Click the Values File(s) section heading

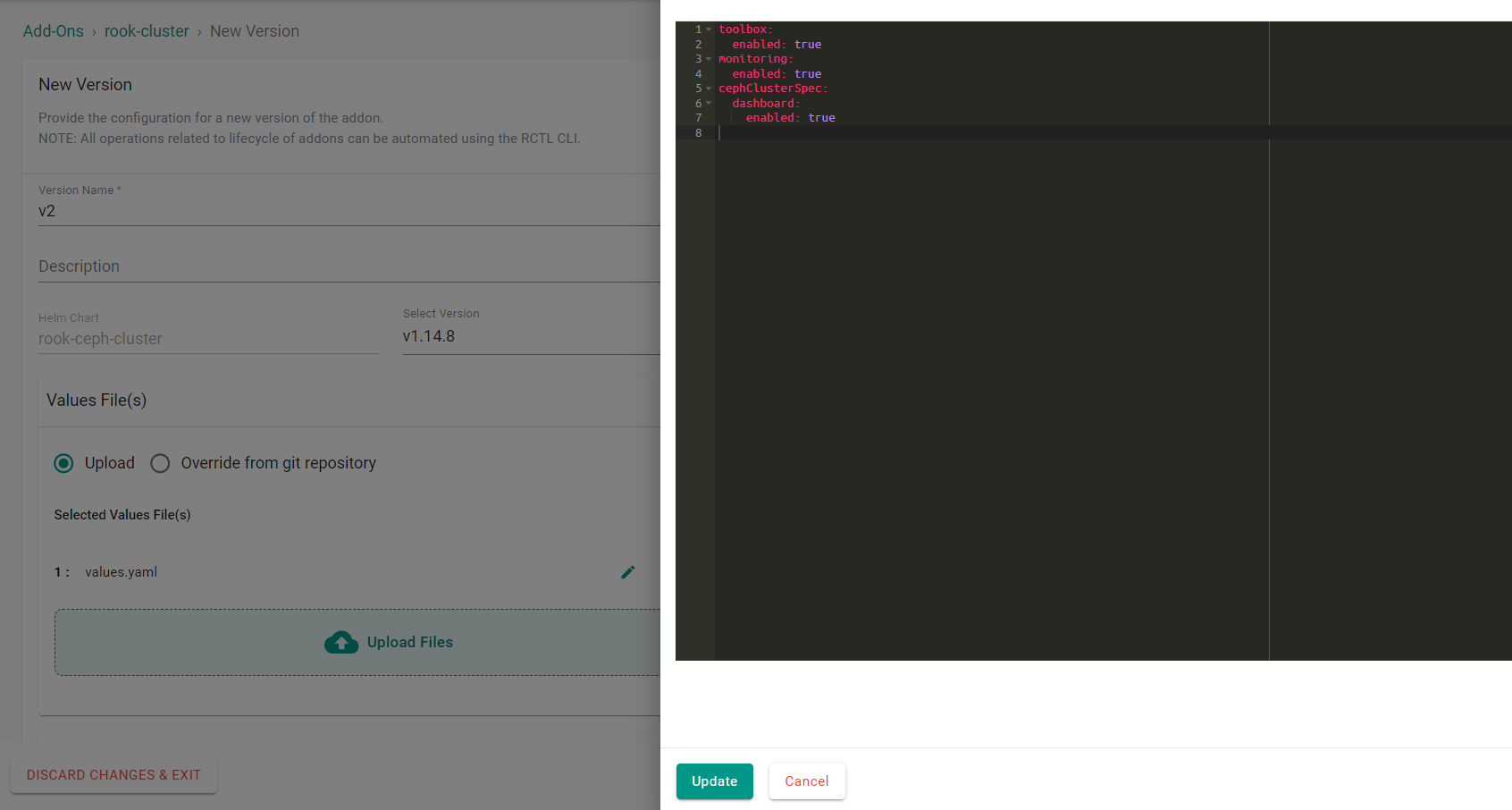[x=97, y=401]
